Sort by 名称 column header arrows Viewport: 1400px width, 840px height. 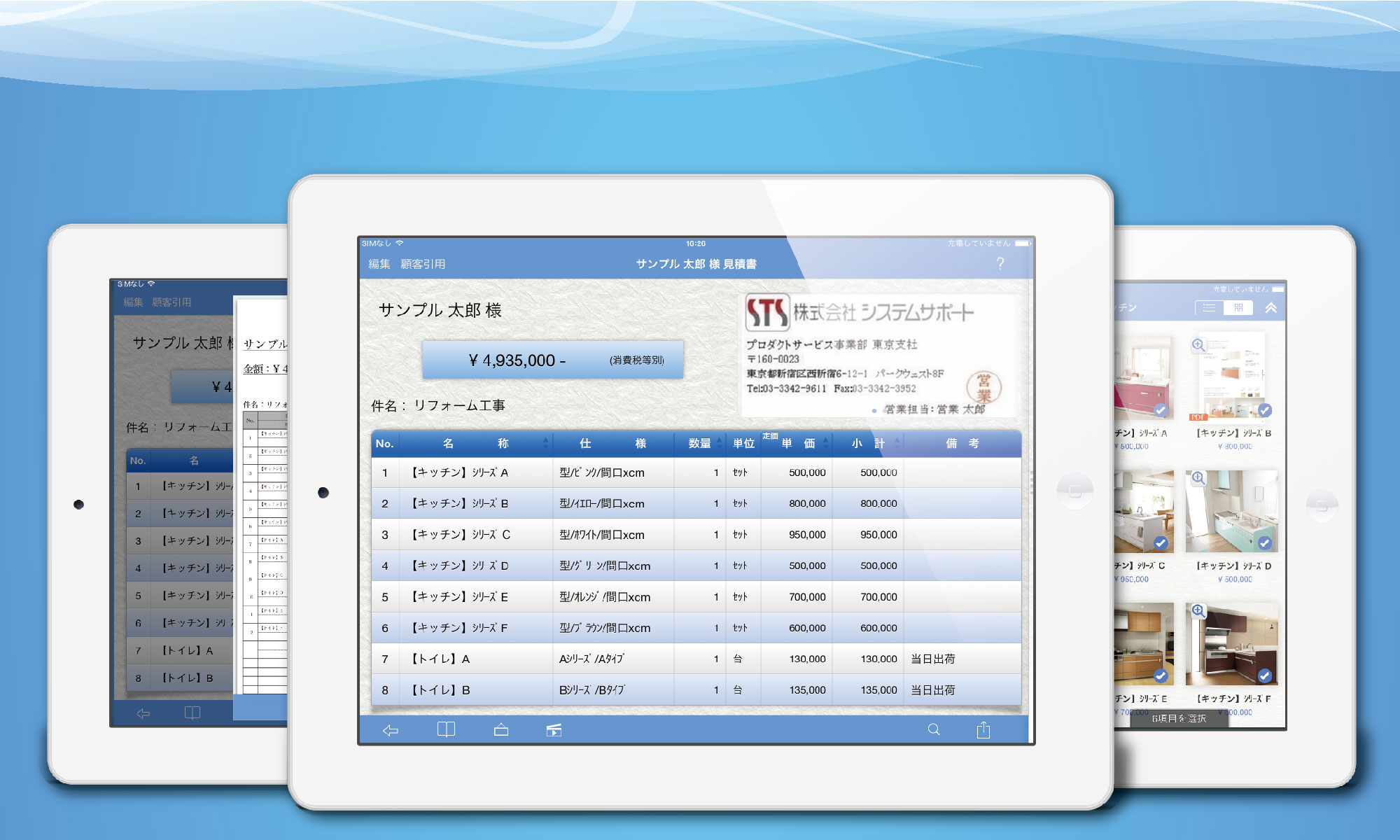(x=545, y=443)
